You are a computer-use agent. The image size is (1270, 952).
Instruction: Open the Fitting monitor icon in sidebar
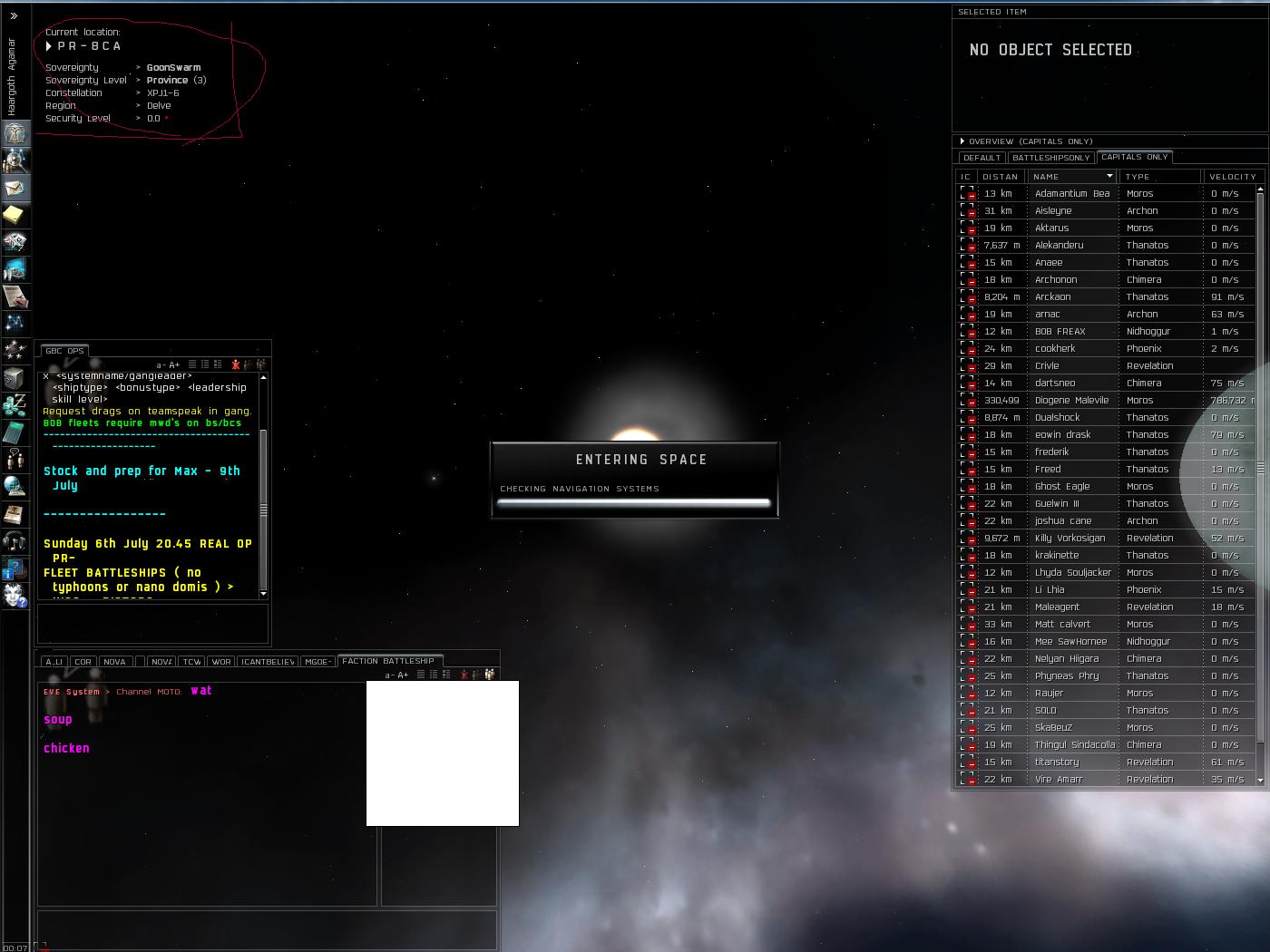click(15, 269)
